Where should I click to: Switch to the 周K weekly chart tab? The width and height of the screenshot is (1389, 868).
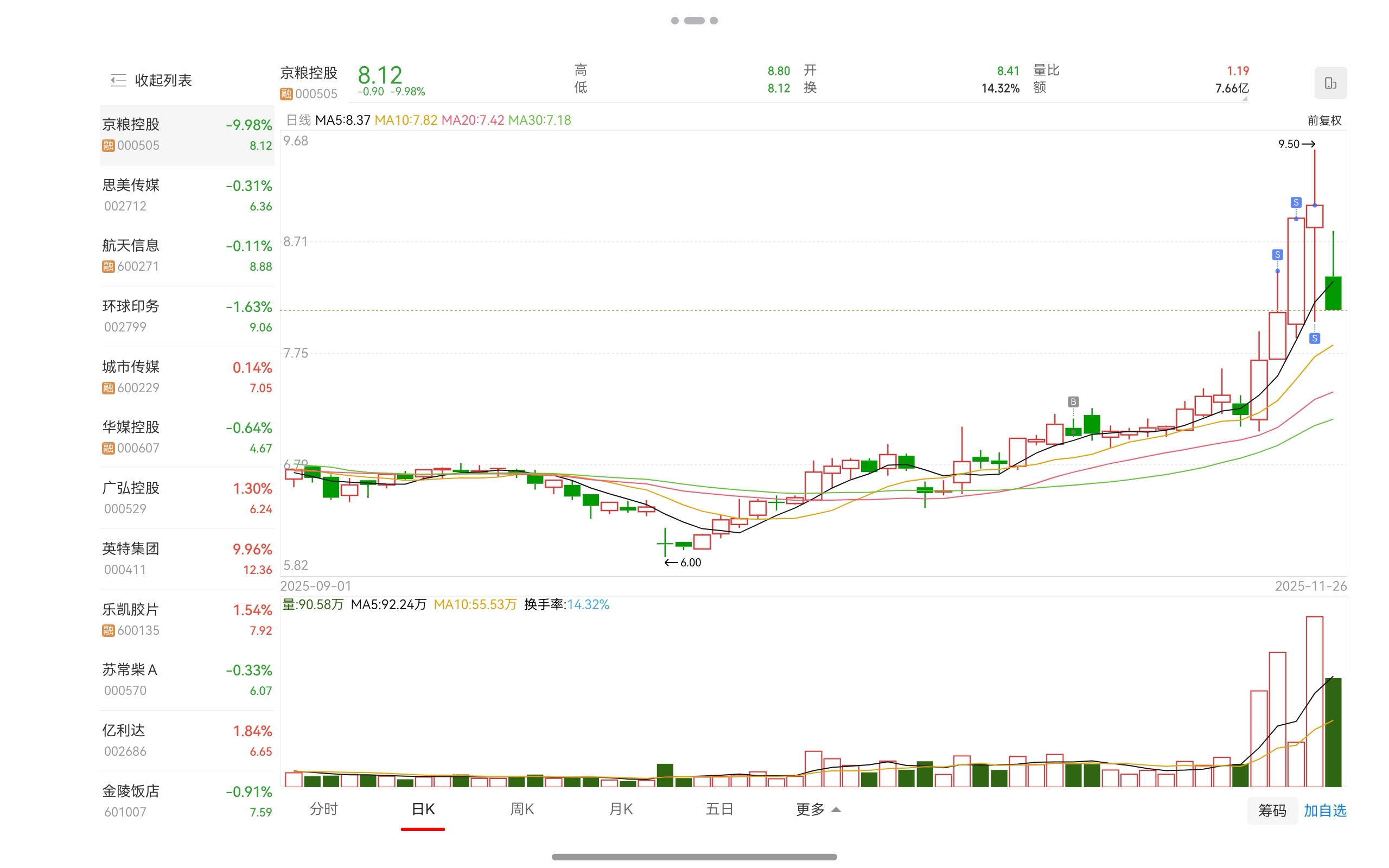(522, 809)
